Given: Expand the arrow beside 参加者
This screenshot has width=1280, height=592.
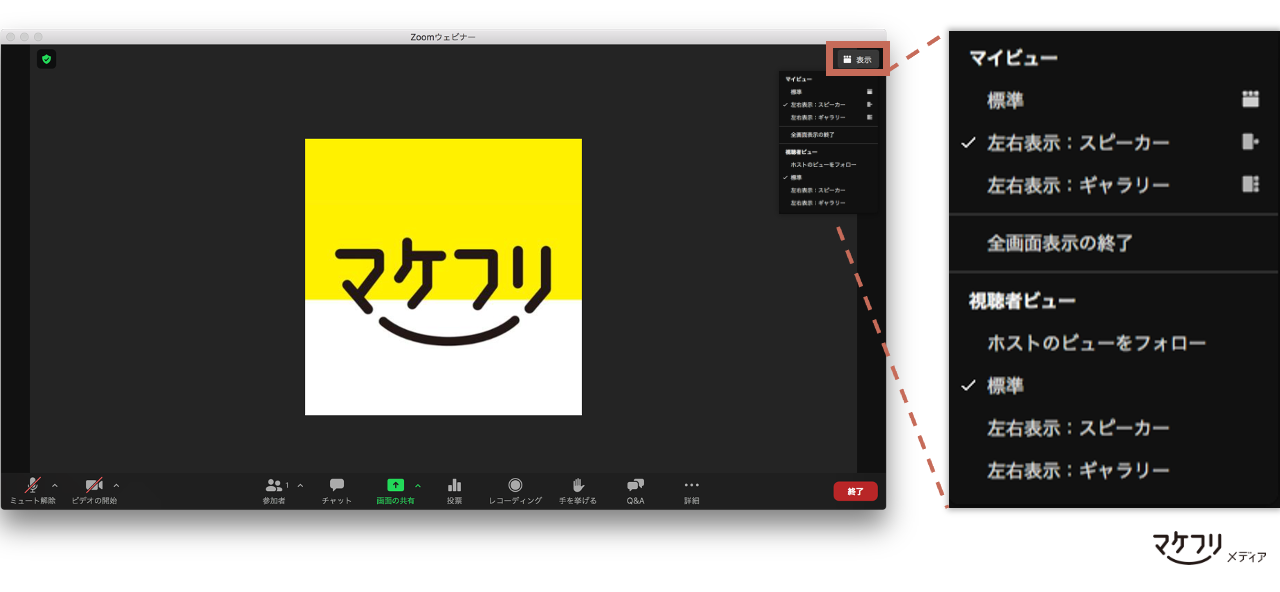Looking at the screenshot, I should 300,485.
